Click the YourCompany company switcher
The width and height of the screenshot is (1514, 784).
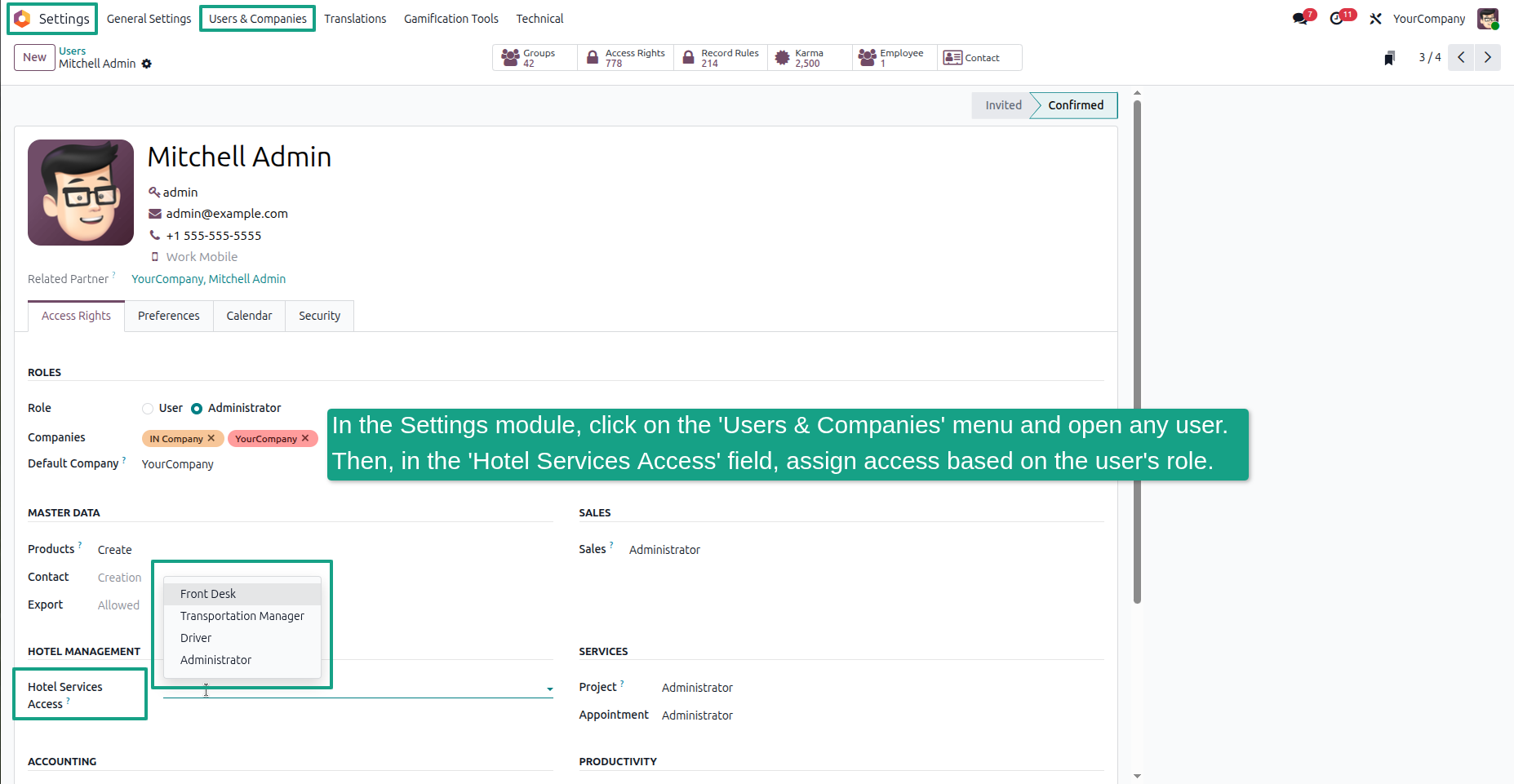[x=1428, y=19]
